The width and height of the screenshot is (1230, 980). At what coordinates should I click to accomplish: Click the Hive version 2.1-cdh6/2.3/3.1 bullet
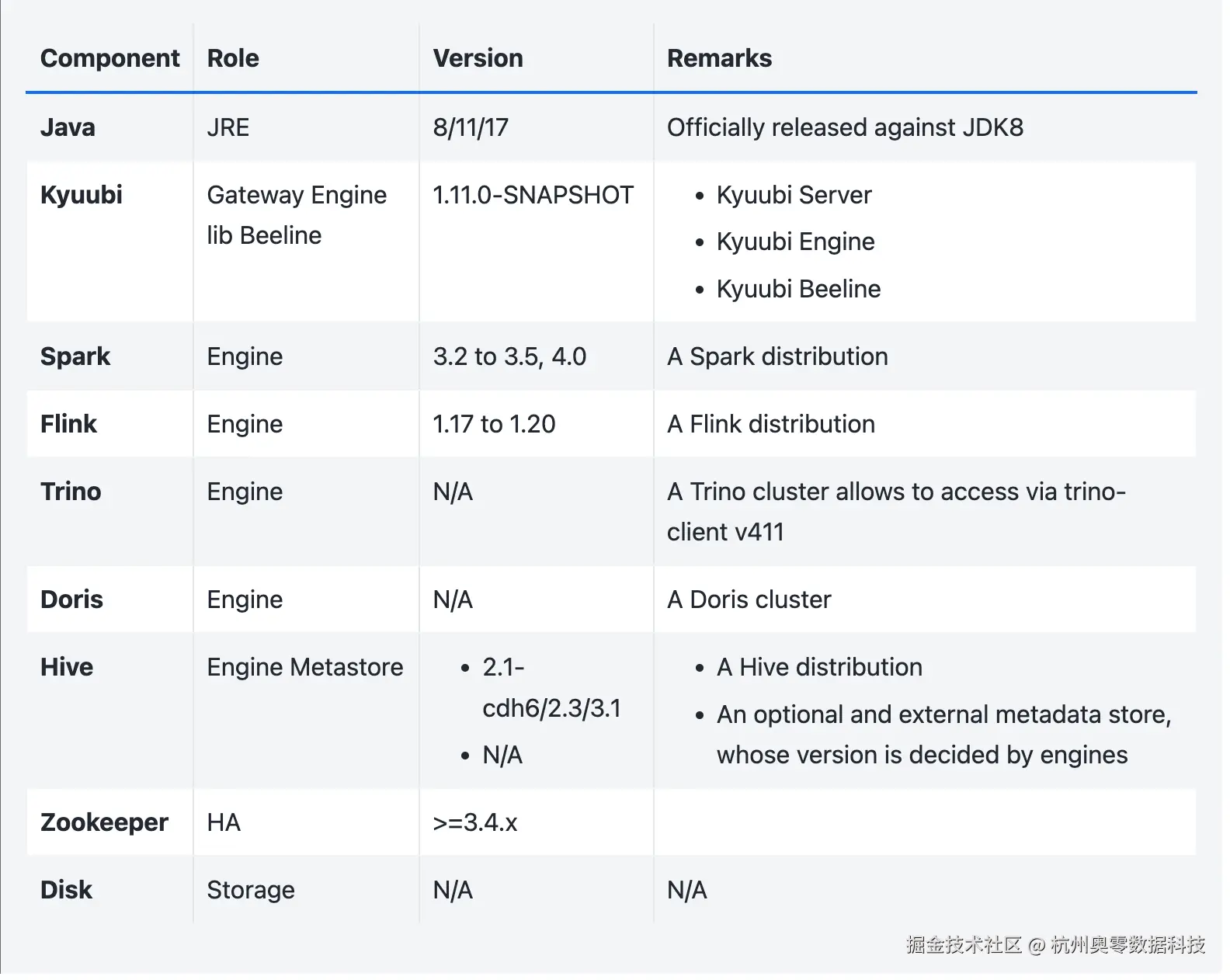click(551, 687)
